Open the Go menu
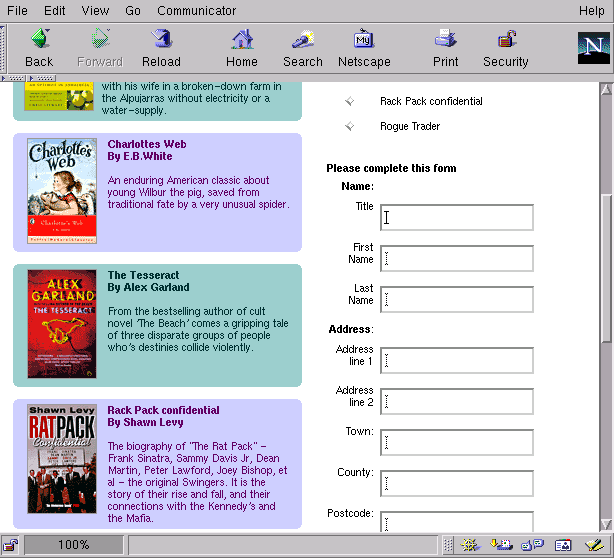 point(133,11)
